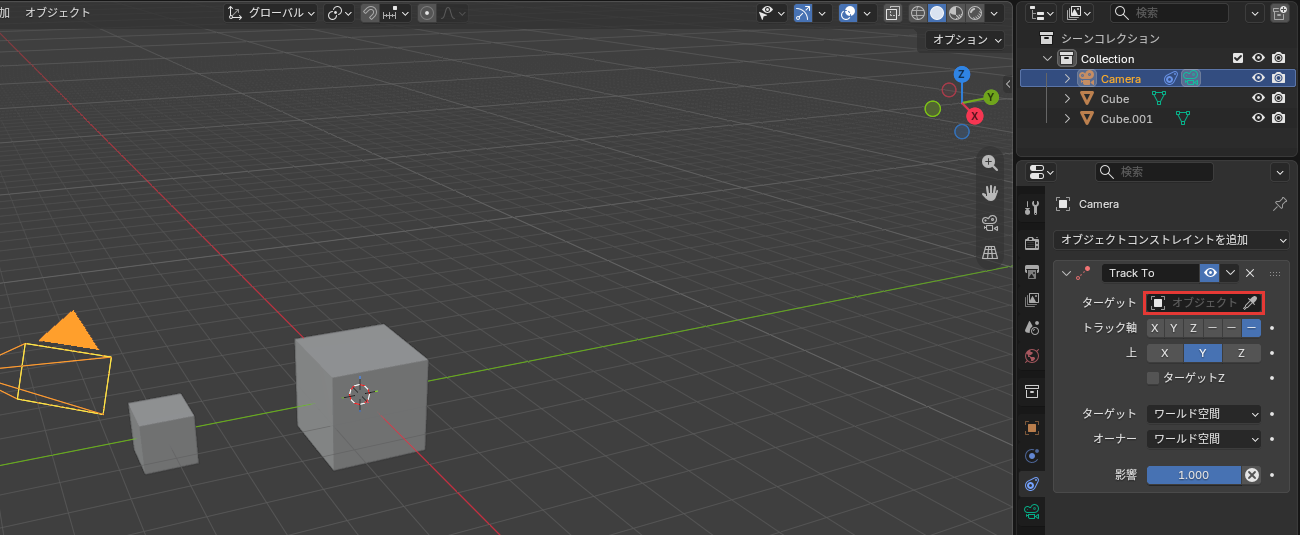Open outliner editor type menu
Screen dimensions: 1300x535
tap(1043, 13)
